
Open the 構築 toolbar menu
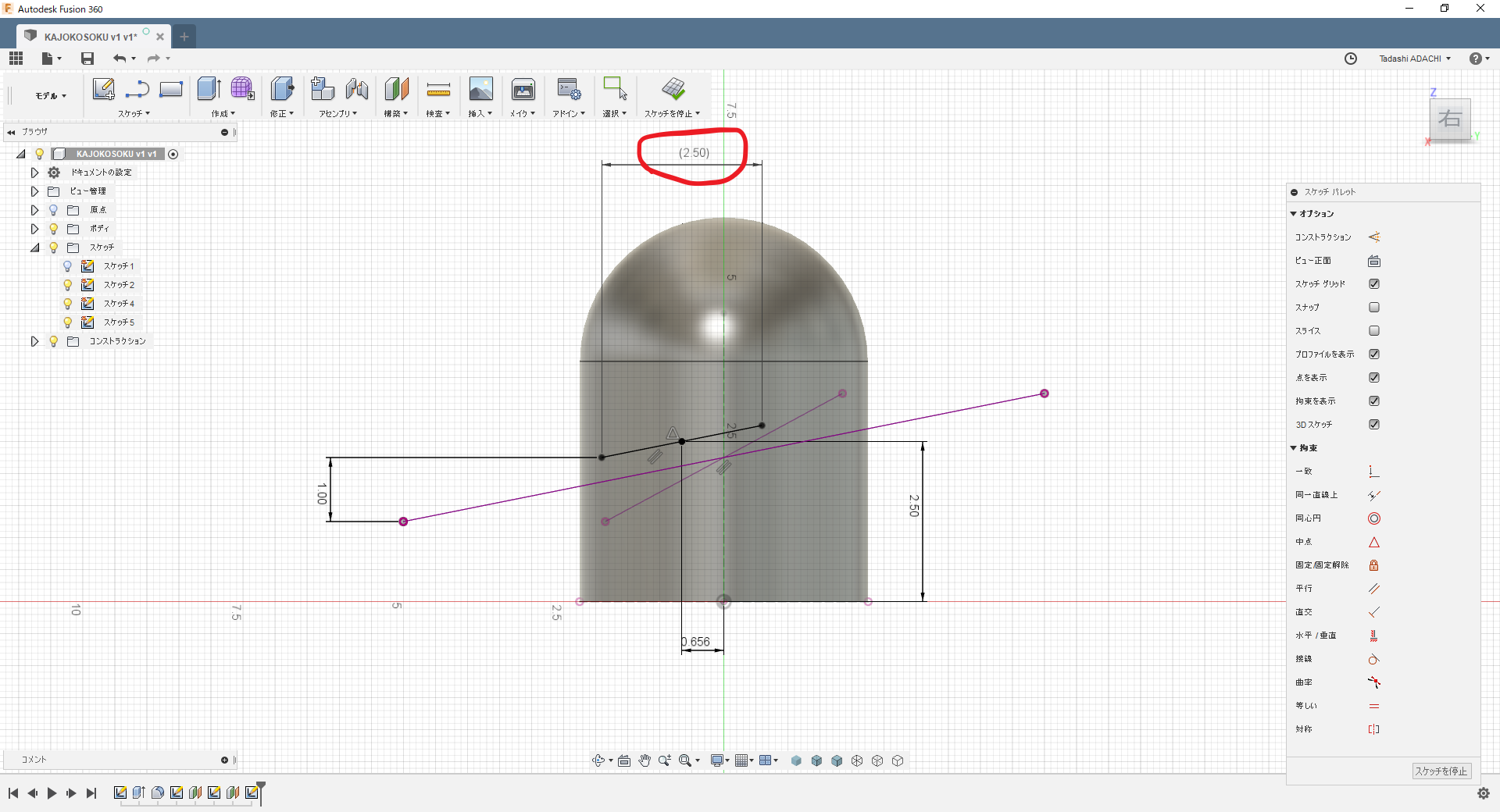click(396, 114)
